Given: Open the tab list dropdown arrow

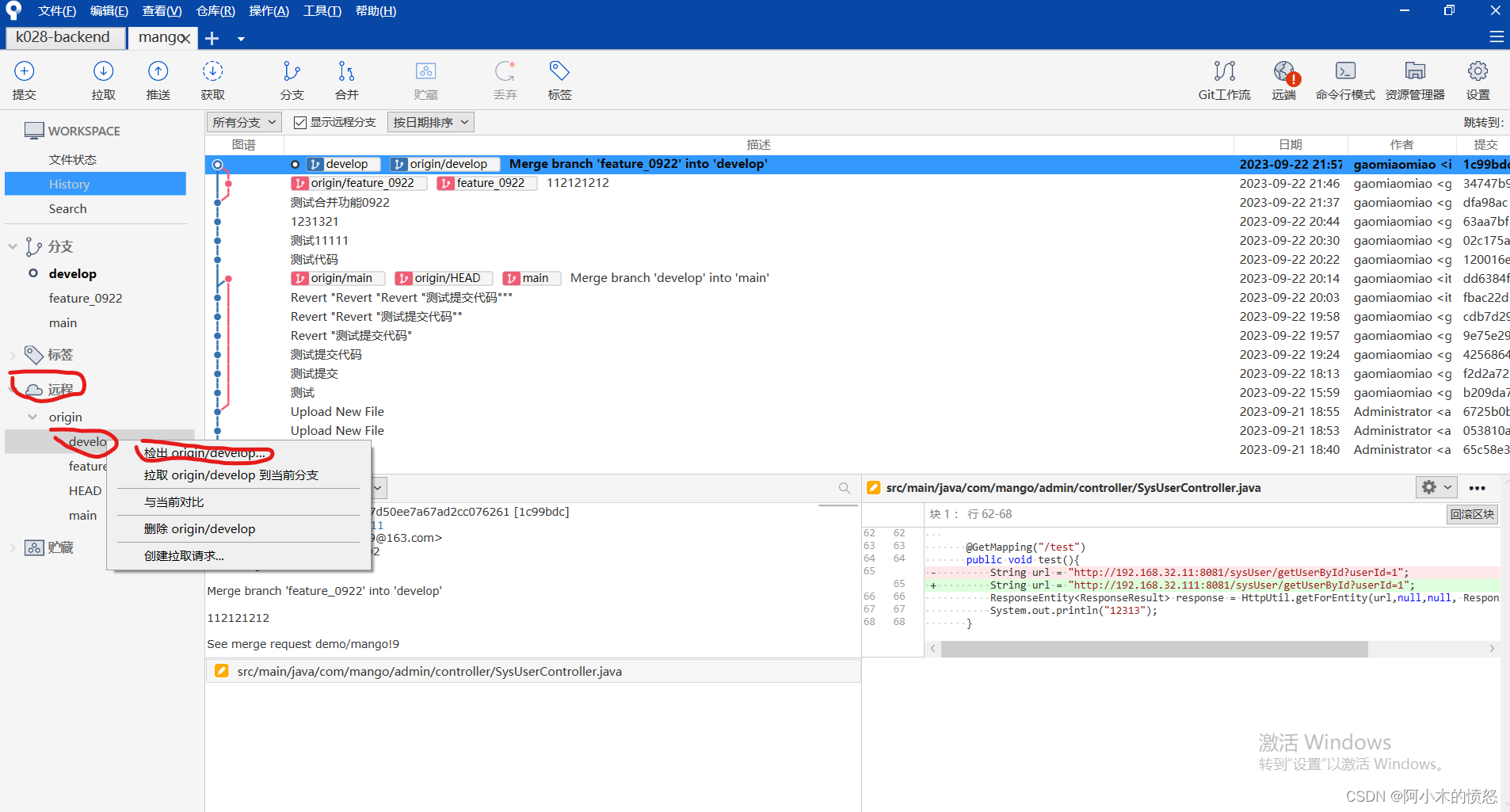Looking at the screenshot, I should click(241, 39).
